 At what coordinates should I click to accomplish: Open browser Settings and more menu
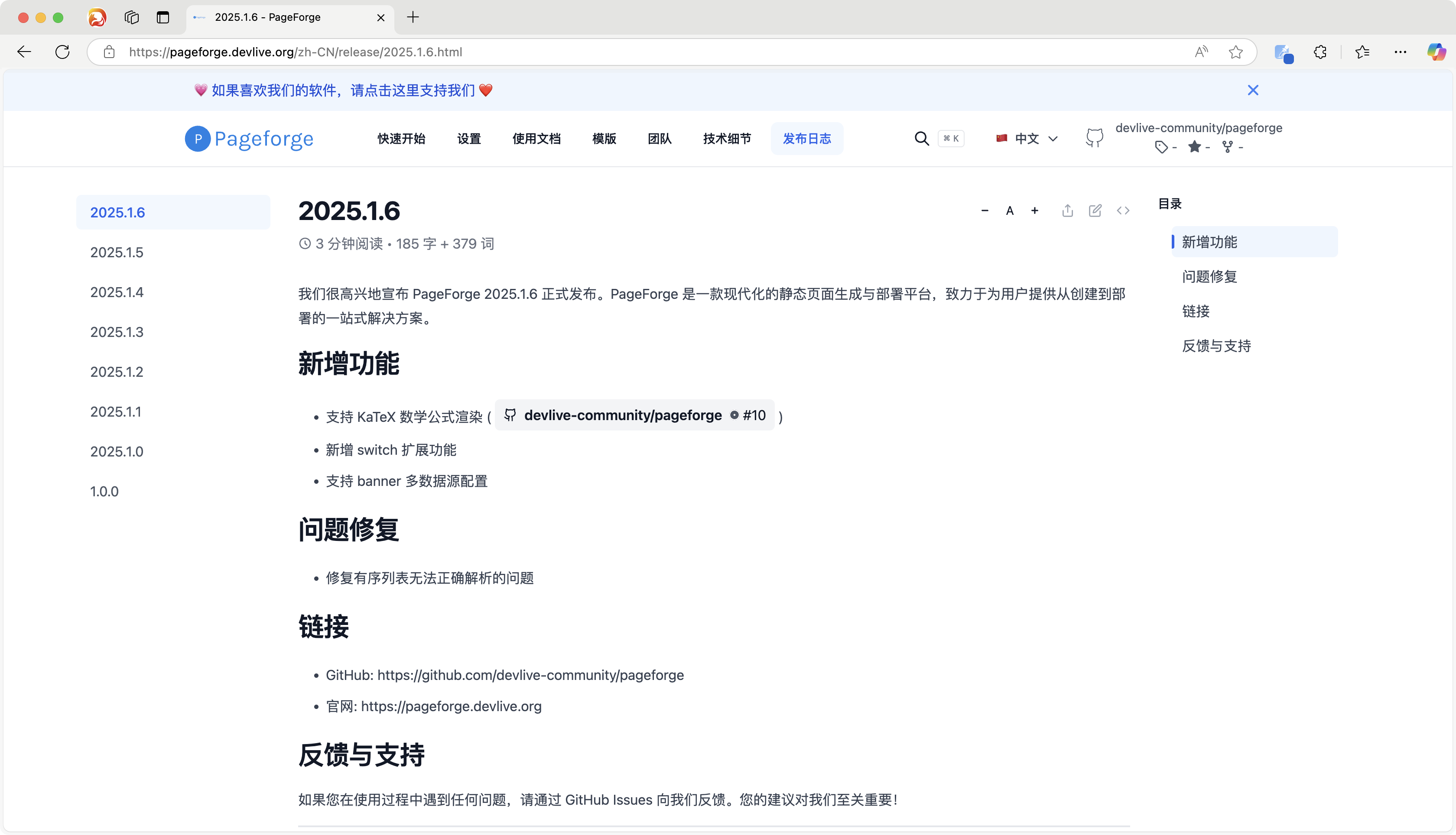click(x=1401, y=52)
